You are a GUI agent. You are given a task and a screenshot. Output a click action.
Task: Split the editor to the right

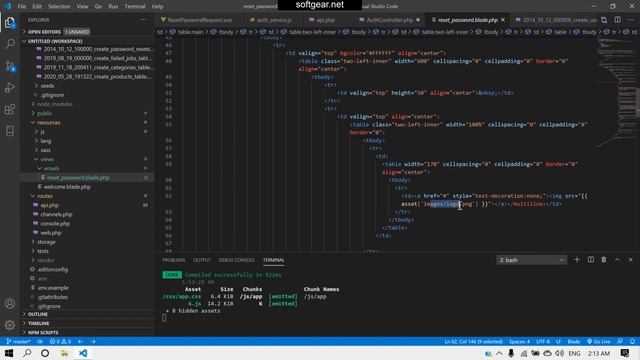[x=618, y=20]
